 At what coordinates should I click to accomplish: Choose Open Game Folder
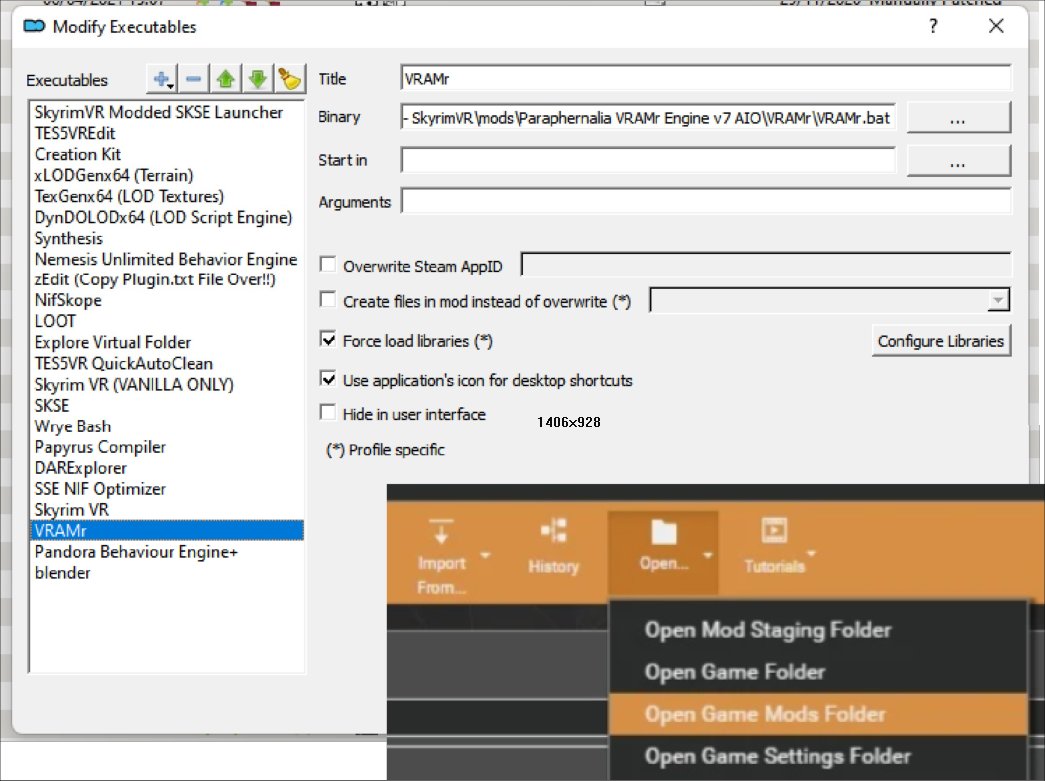[x=818, y=672]
